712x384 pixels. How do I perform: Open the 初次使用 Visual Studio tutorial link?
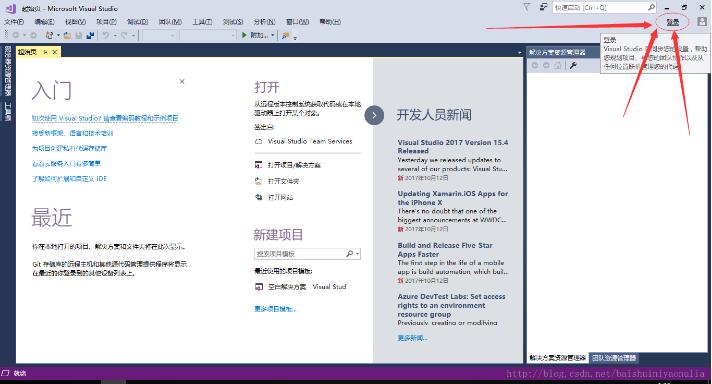click(105, 118)
